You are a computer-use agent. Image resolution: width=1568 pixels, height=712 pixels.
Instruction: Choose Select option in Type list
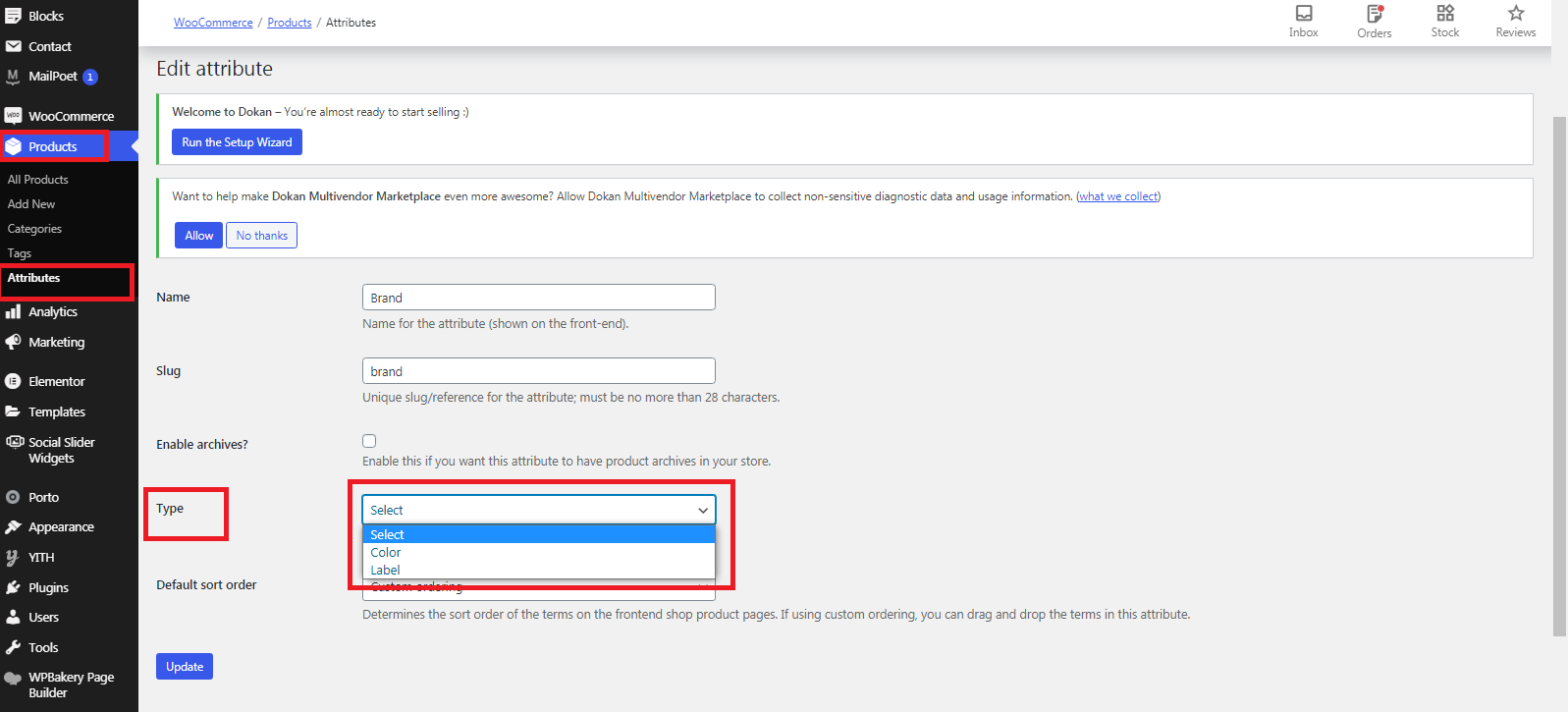[x=539, y=535]
